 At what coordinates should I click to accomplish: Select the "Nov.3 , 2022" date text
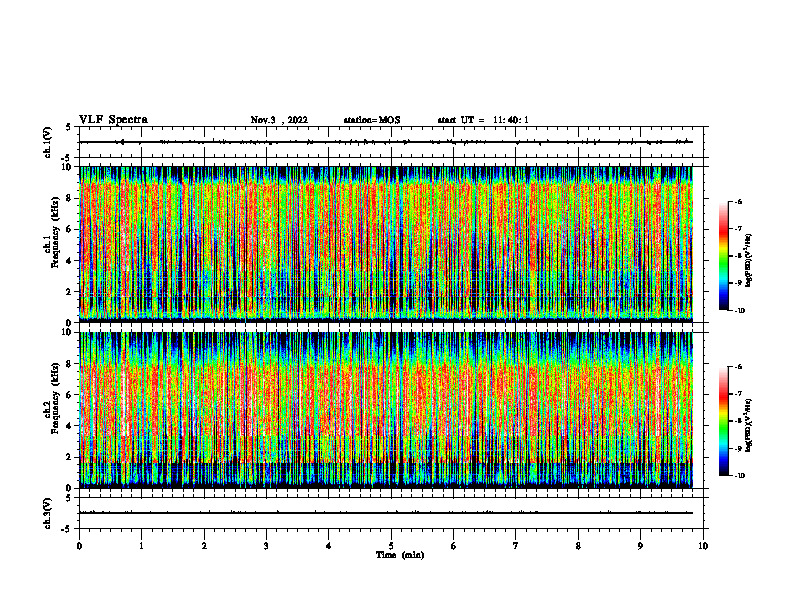coord(279,120)
